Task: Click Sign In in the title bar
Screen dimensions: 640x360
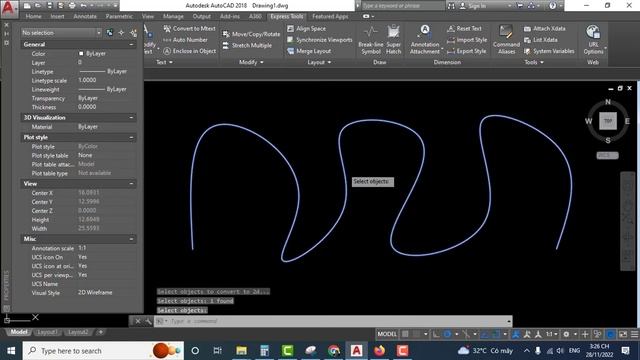Action: (x=473, y=6)
